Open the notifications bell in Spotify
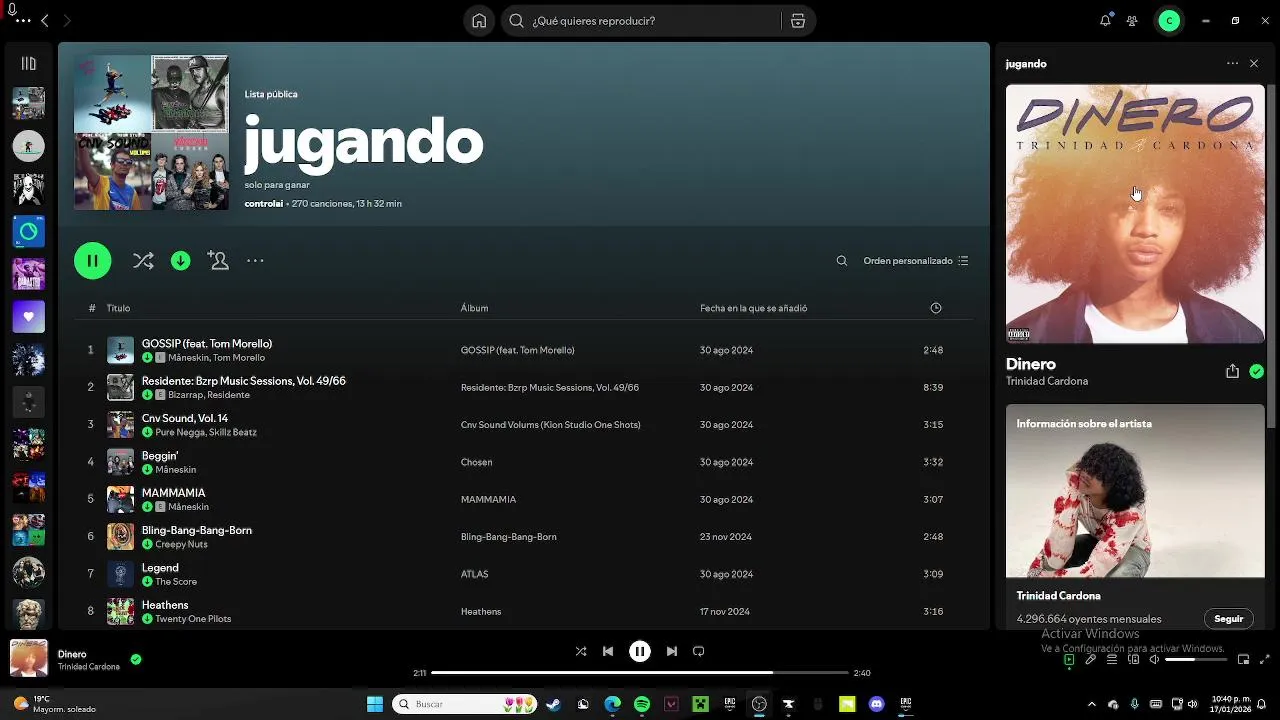Viewport: 1280px width, 720px height. coord(1105,21)
